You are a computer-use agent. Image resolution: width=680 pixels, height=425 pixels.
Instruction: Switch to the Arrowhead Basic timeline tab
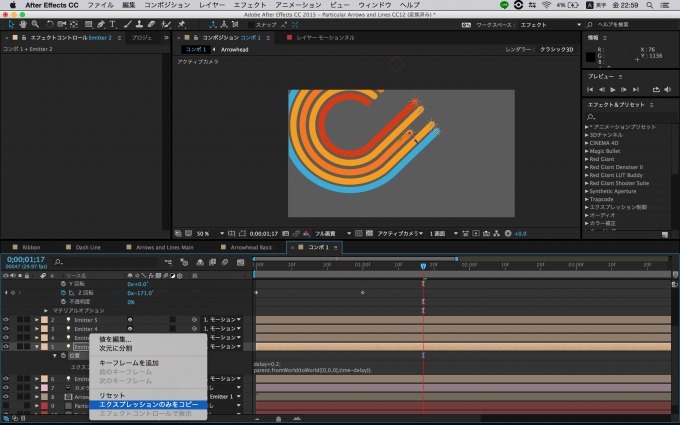[x=252, y=246]
